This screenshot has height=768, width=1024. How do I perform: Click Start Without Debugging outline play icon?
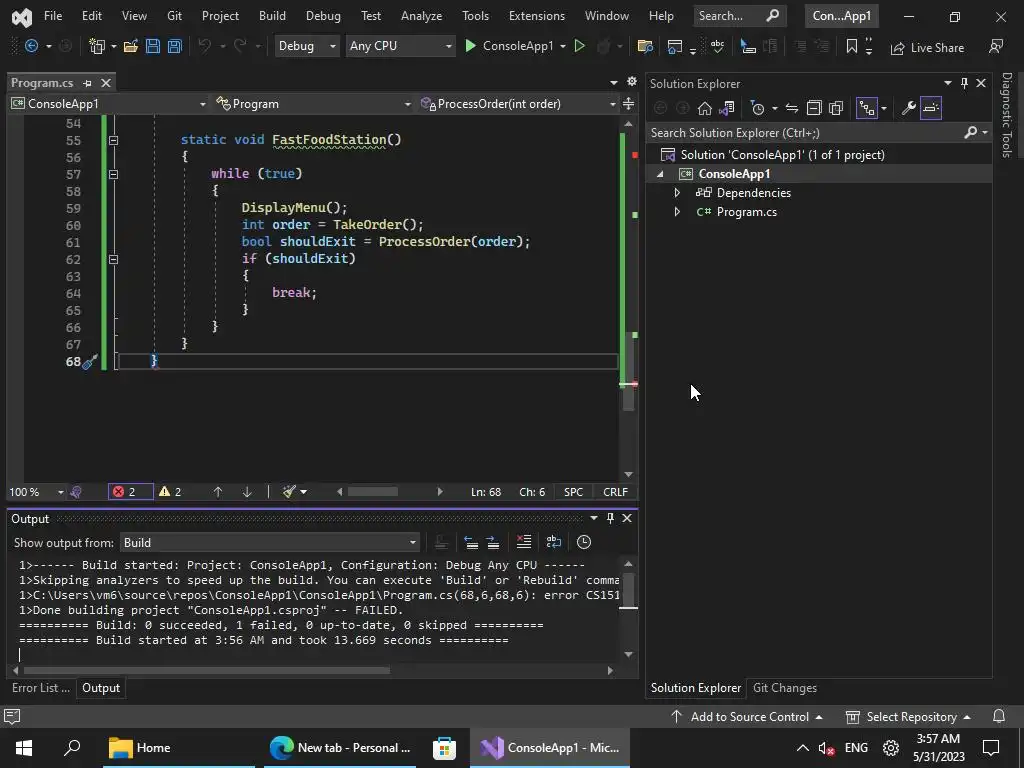coord(579,46)
